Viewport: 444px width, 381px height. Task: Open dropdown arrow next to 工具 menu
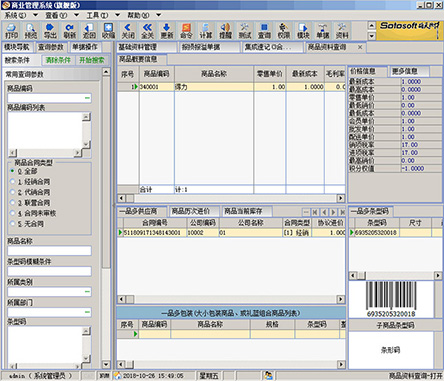coord(117,15)
